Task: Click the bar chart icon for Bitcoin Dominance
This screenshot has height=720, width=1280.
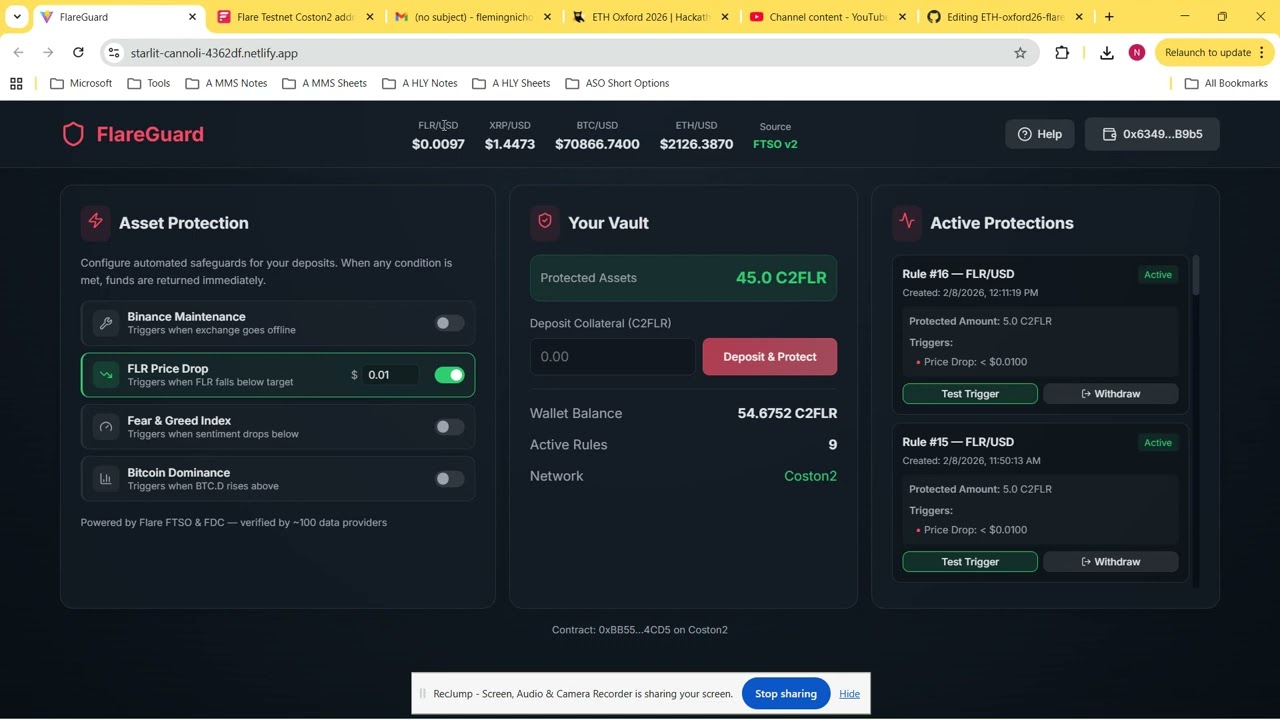Action: [x=105, y=479]
